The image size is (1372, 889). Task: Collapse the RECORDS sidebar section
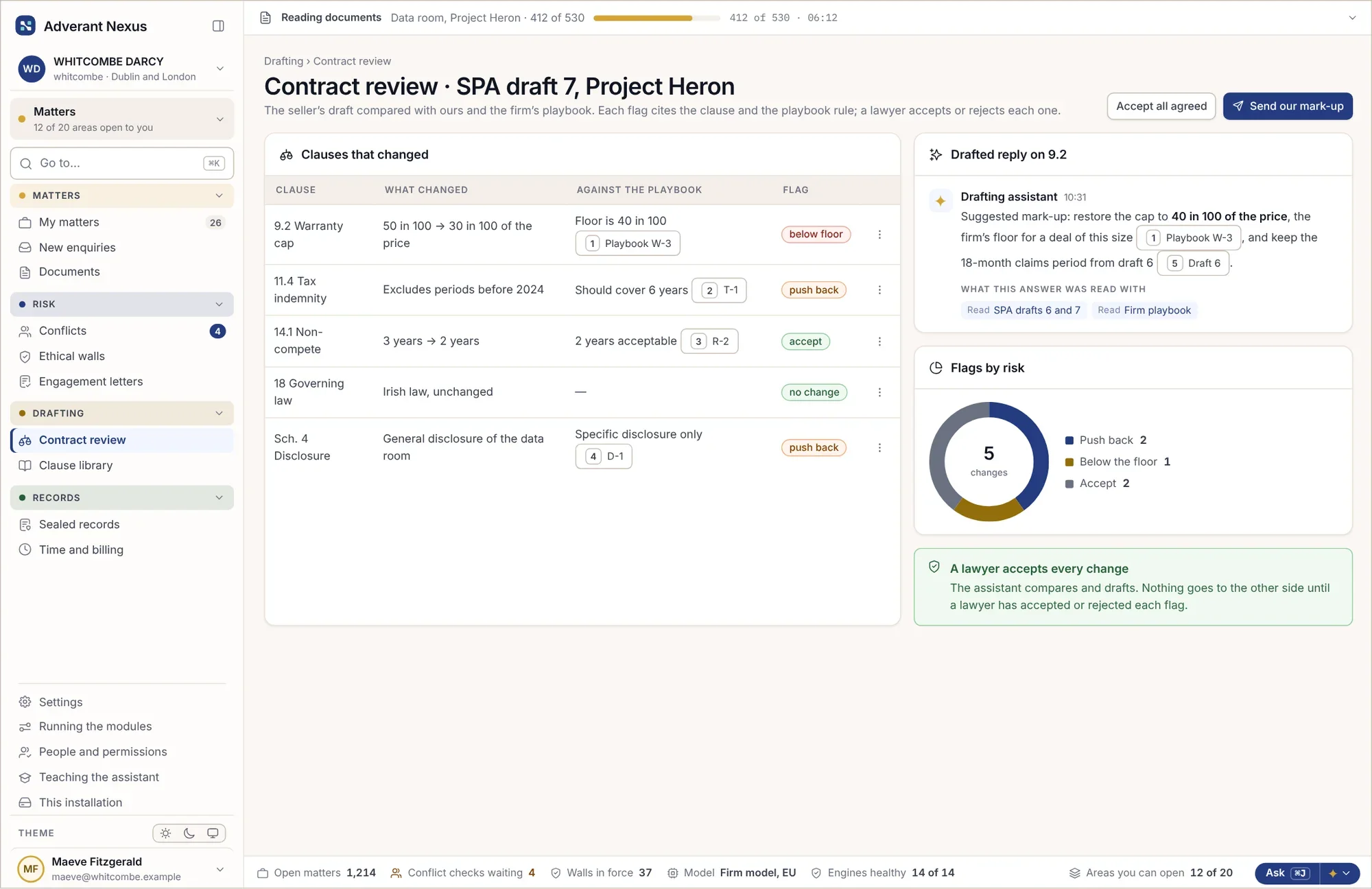click(220, 498)
